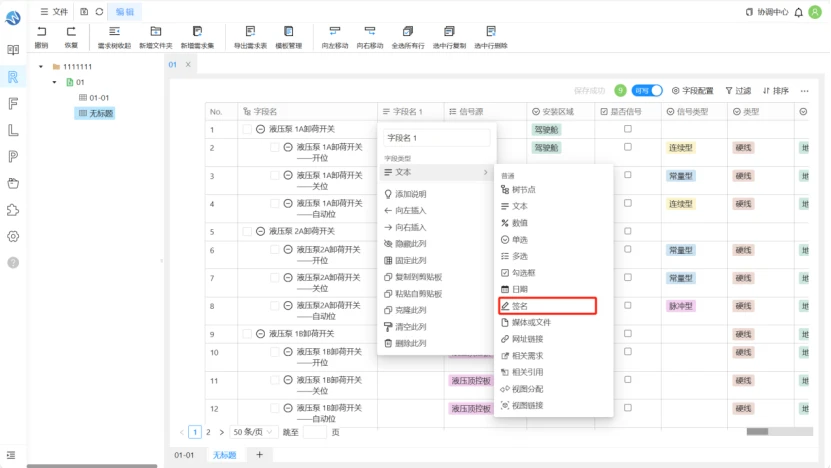Screen dimensions: 831x468
Task: Check 是否信号 box for row 10
Action: [x=627, y=351]
